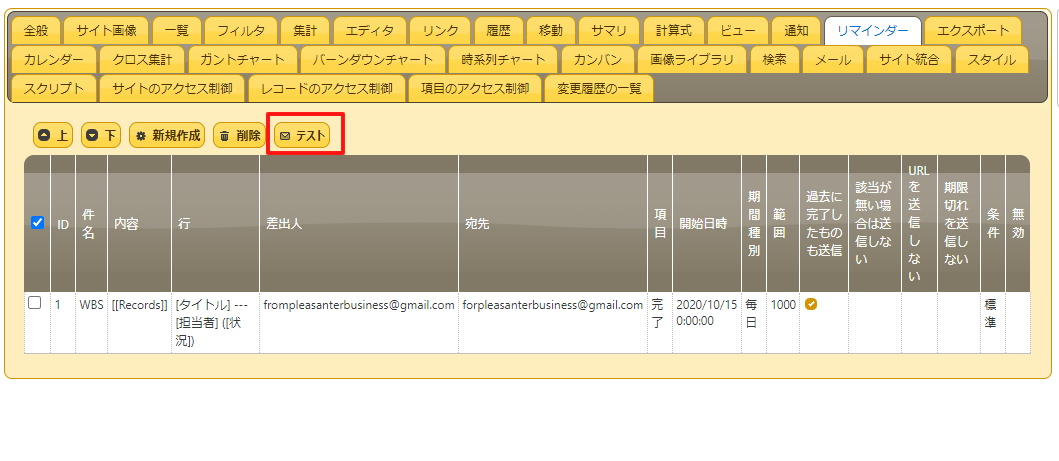The width and height of the screenshot is (1059, 461).
Task: Toggle the select-all checkbox in table header
Action: point(38,222)
